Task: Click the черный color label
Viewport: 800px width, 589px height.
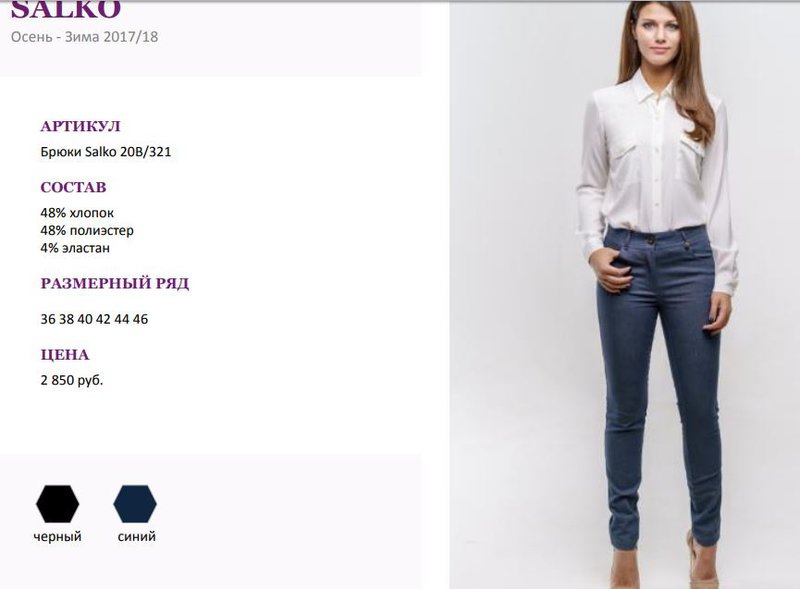Action: [x=58, y=536]
